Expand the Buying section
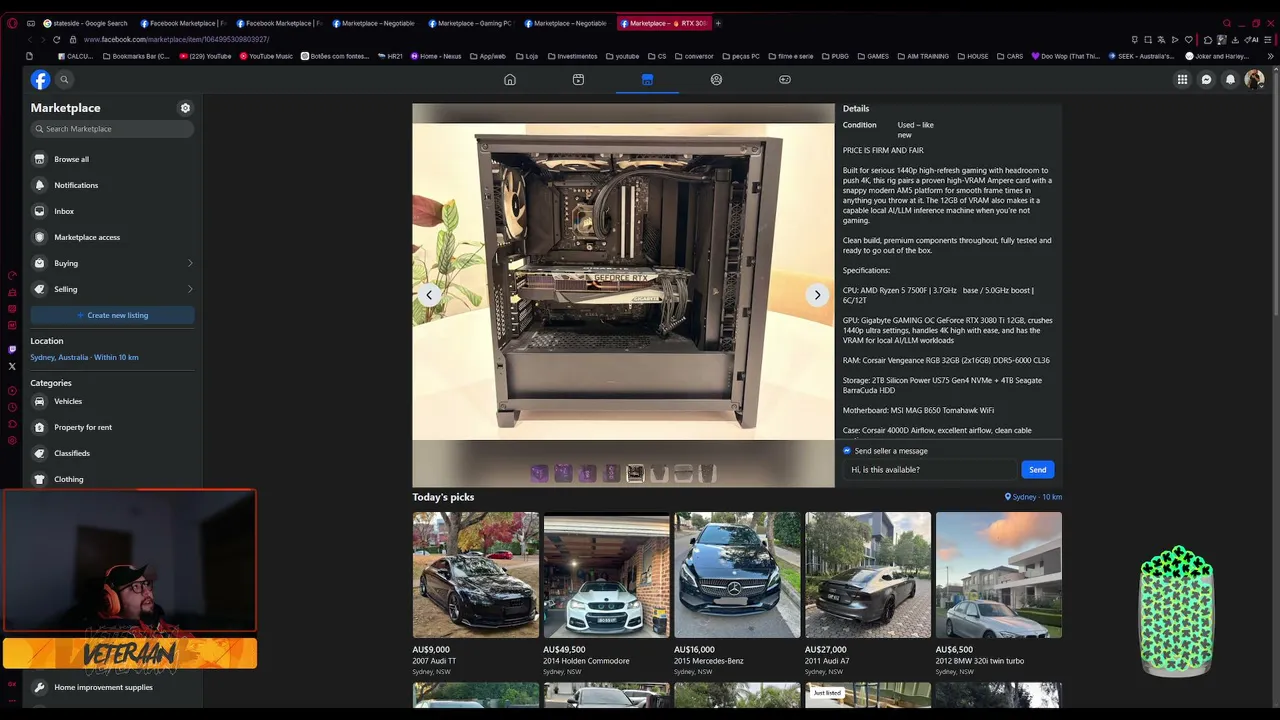This screenshot has height=720, width=1280. click(112, 263)
